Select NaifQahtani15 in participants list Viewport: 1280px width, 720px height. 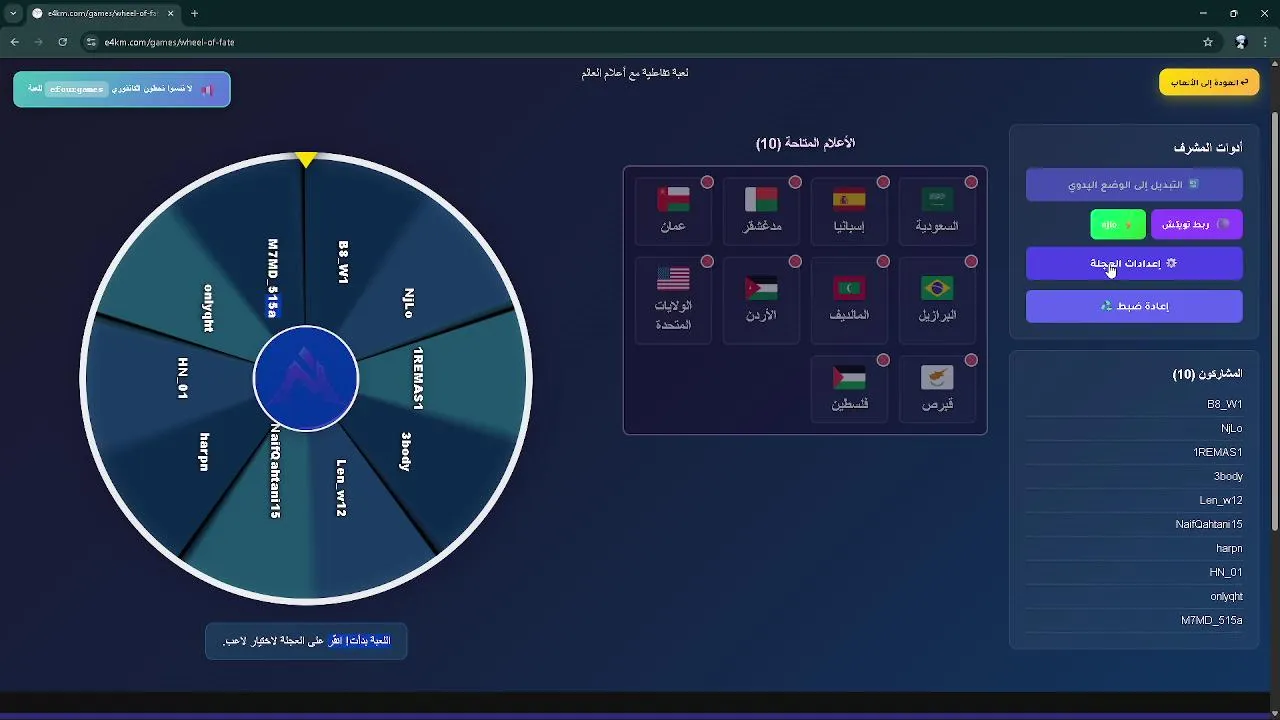click(1134, 524)
